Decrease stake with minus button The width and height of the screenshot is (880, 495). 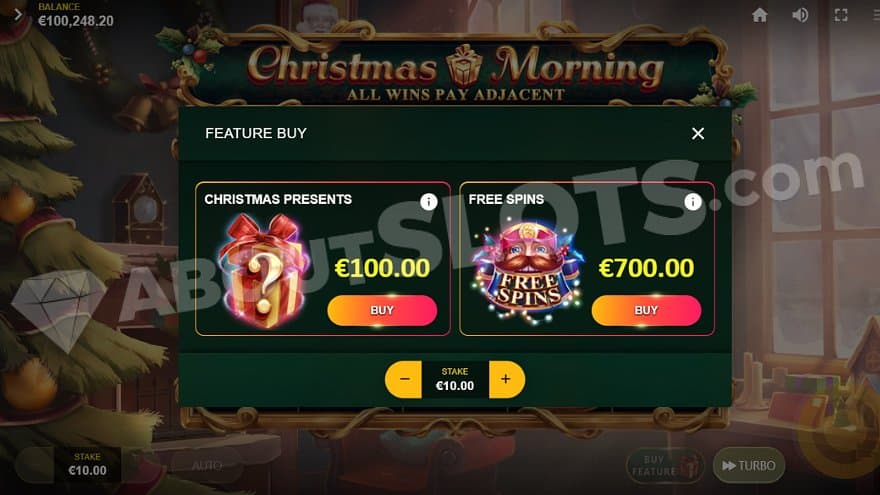click(x=404, y=379)
